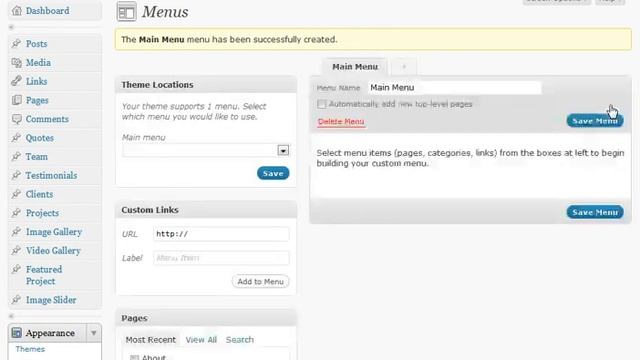Click the Theme Locations panel header
Image resolution: width=640 pixels, height=360 pixels.
[x=206, y=85]
